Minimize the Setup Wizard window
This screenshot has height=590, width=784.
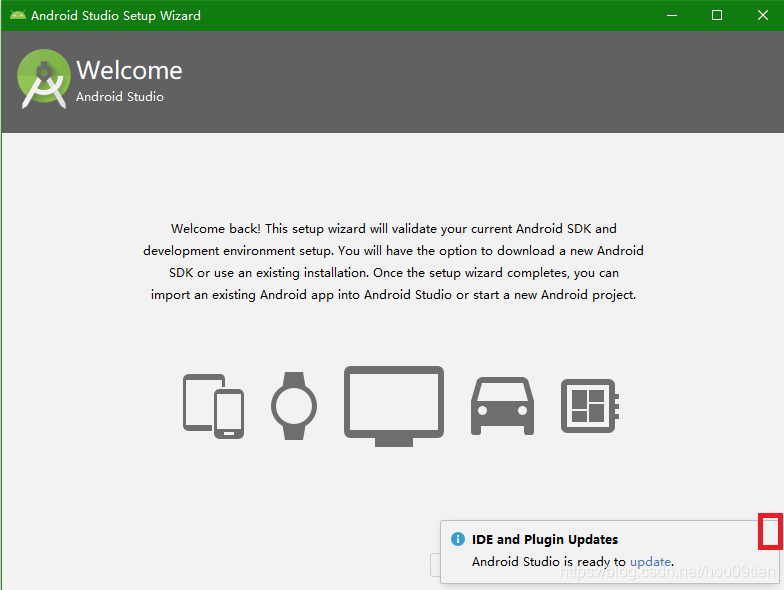[x=672, y=16]
